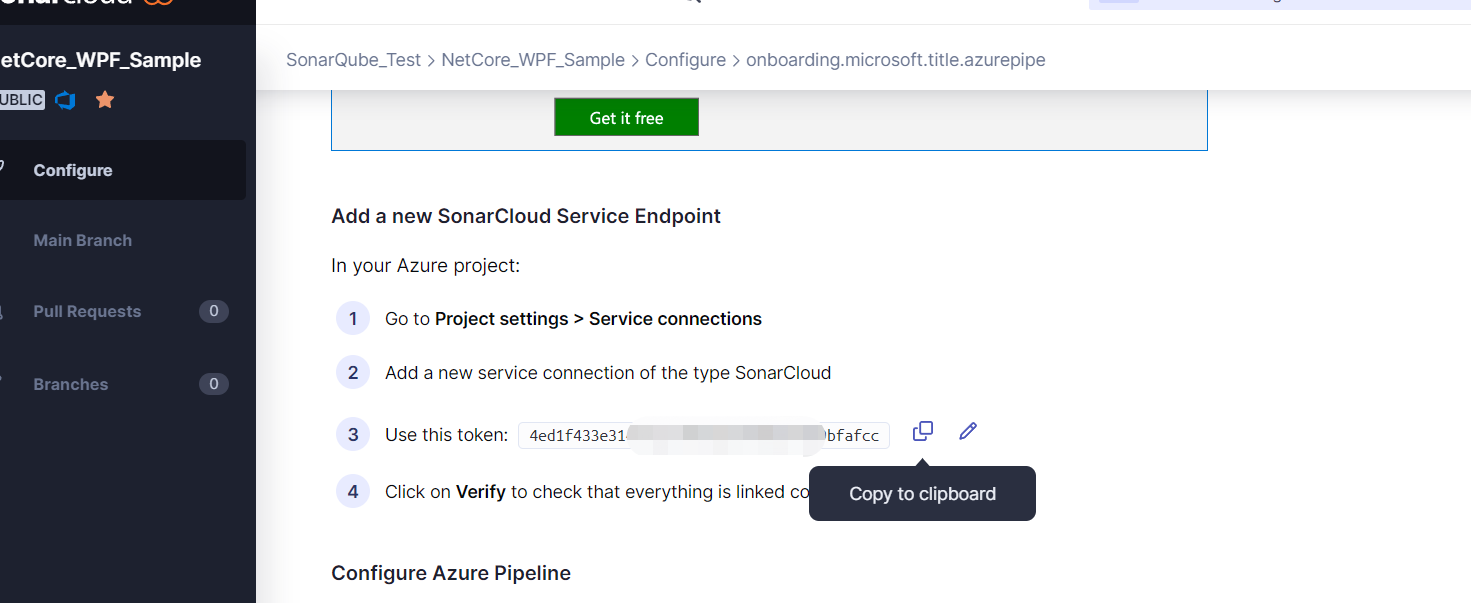The width and height of the screenshot is (1471, 603).
Task: Click the green Get it free button
Action: point(626,117)
